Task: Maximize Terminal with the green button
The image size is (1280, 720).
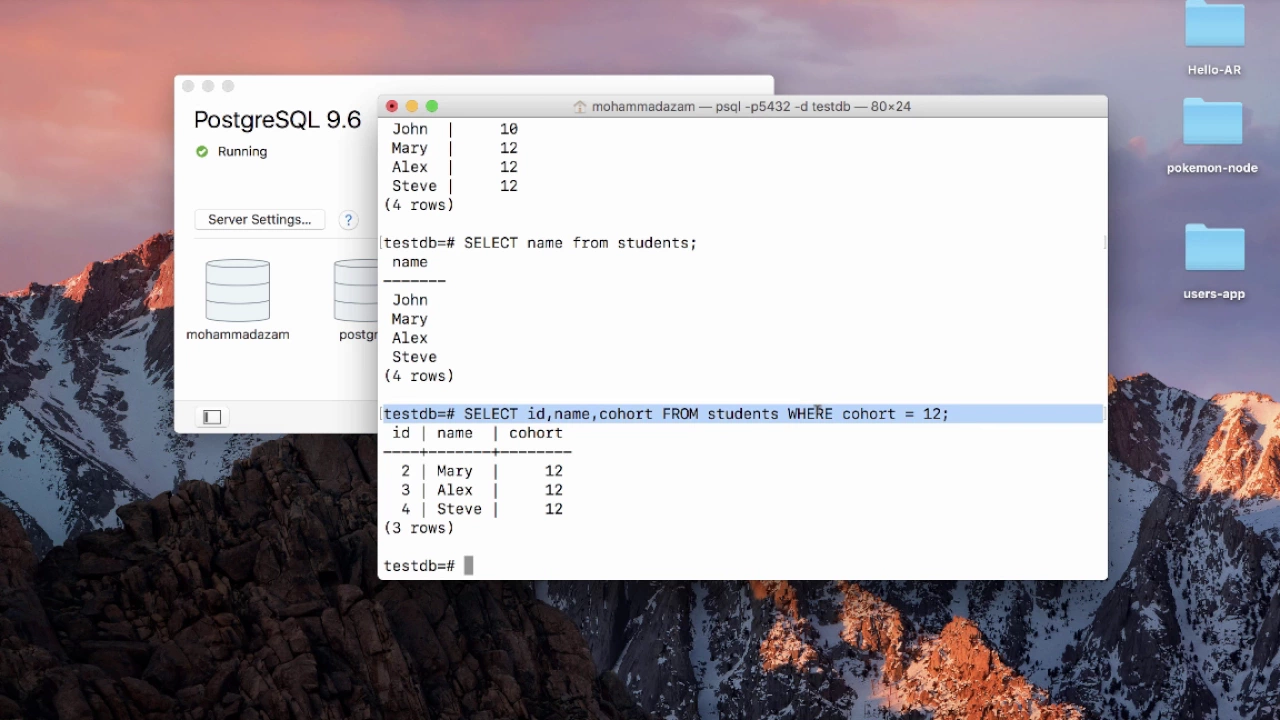Action: click(432, 106)
